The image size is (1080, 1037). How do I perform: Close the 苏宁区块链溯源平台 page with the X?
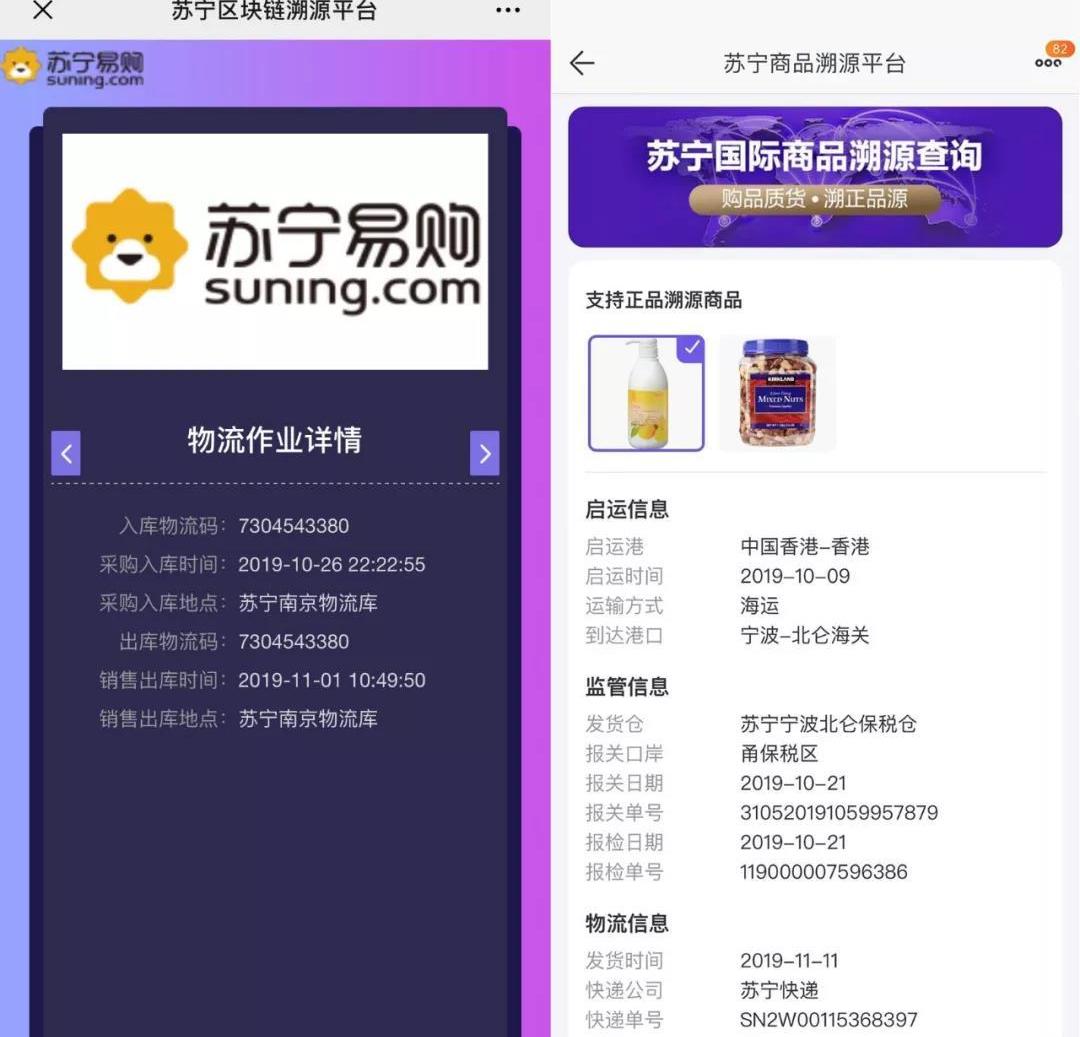tap(43, 11)
